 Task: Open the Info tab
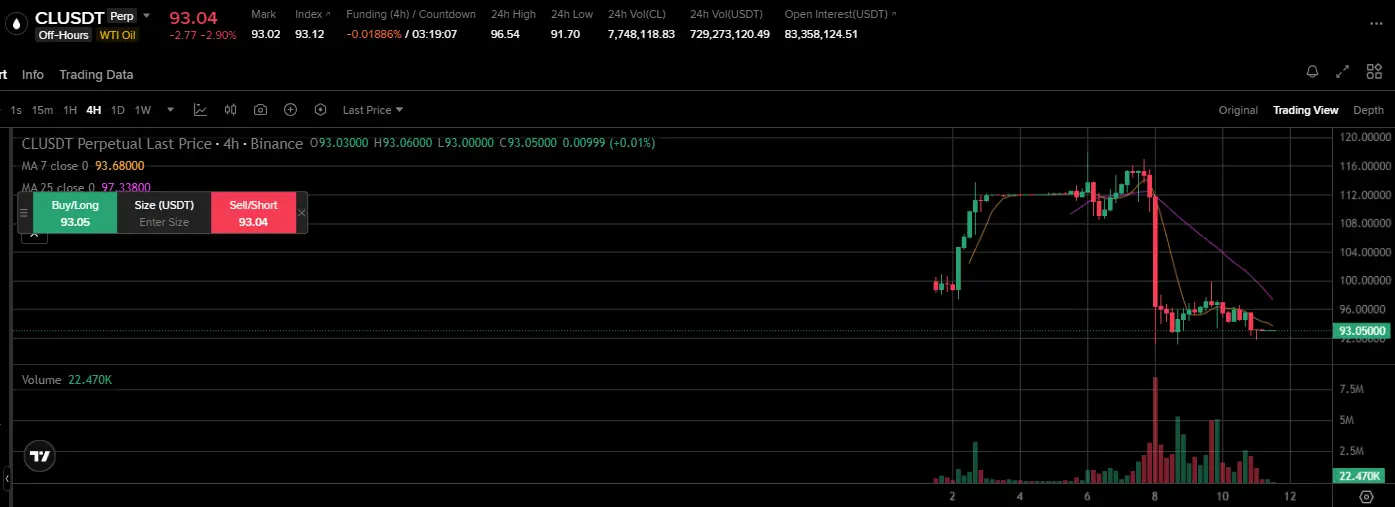(33, 75)
